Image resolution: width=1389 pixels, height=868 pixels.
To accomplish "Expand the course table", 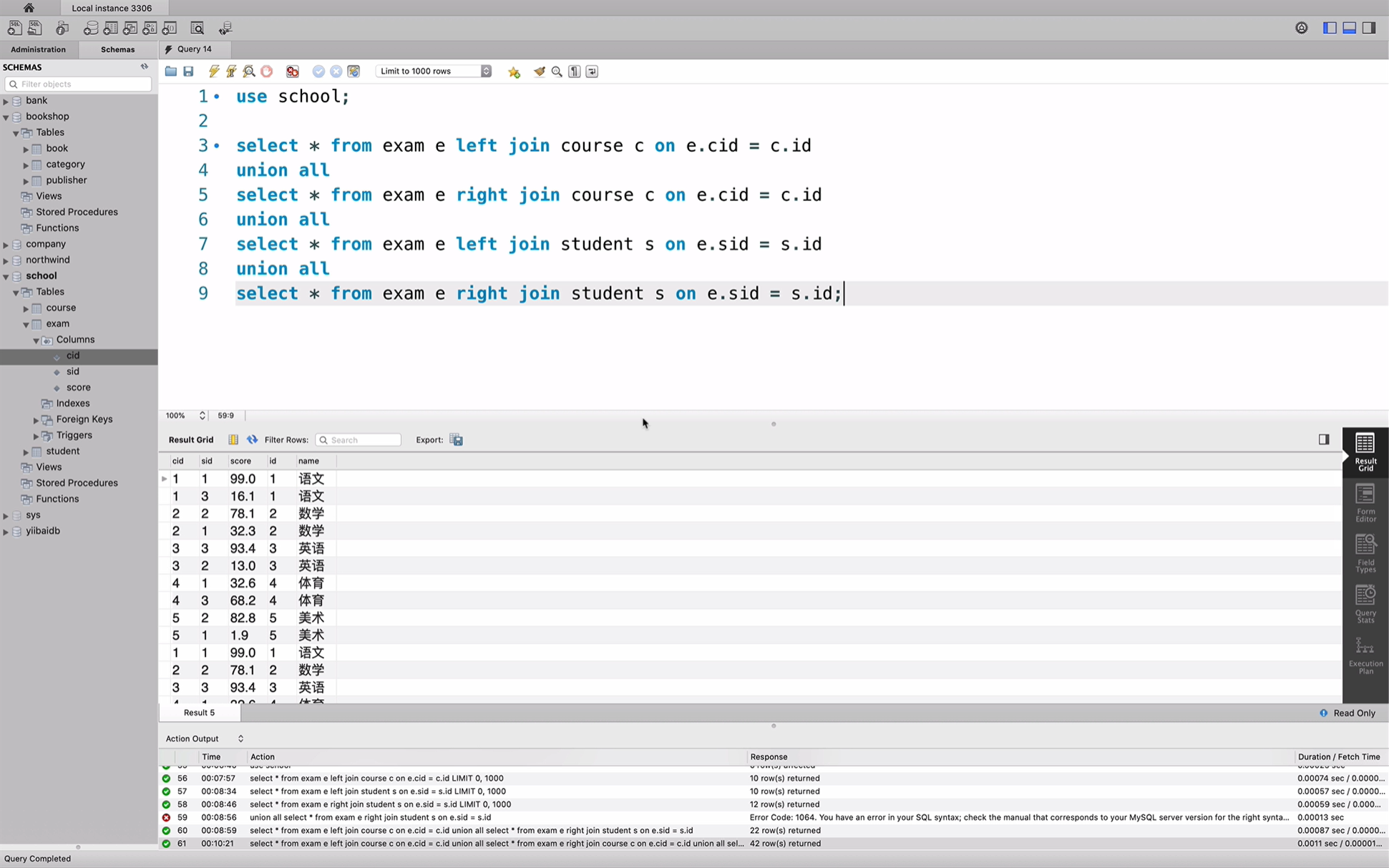I will pos(26,308).
